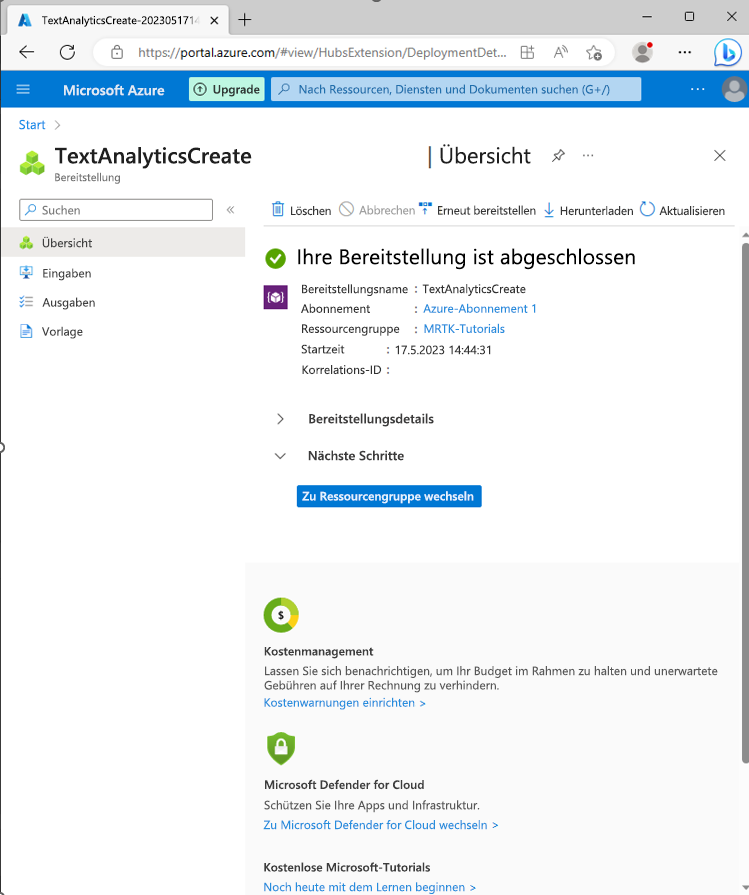Click the read aloud icon
749x895 pixels.
(561, 53)
